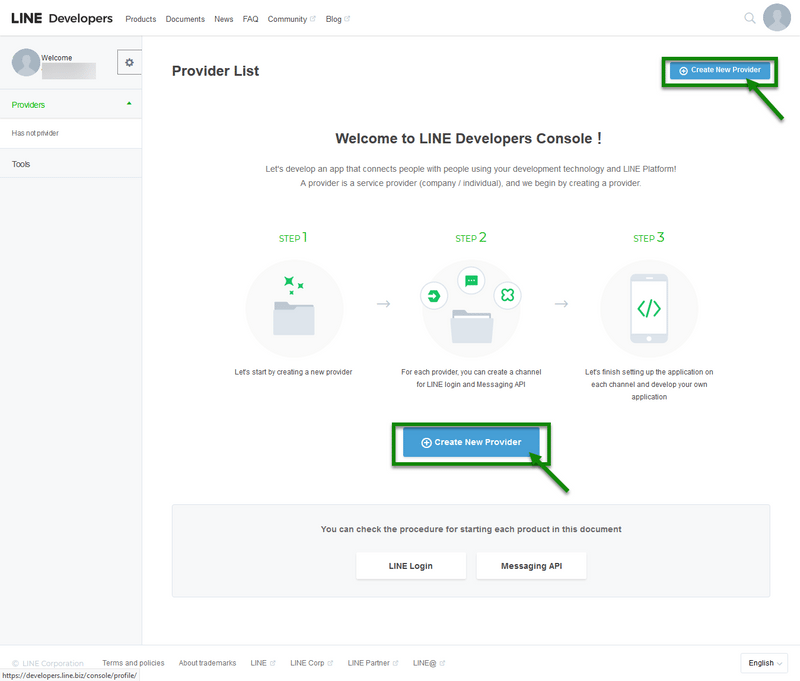The width and height of the screenshot is (800, 681).
Task: Open the Documents menu
Action: pos(185,19)
